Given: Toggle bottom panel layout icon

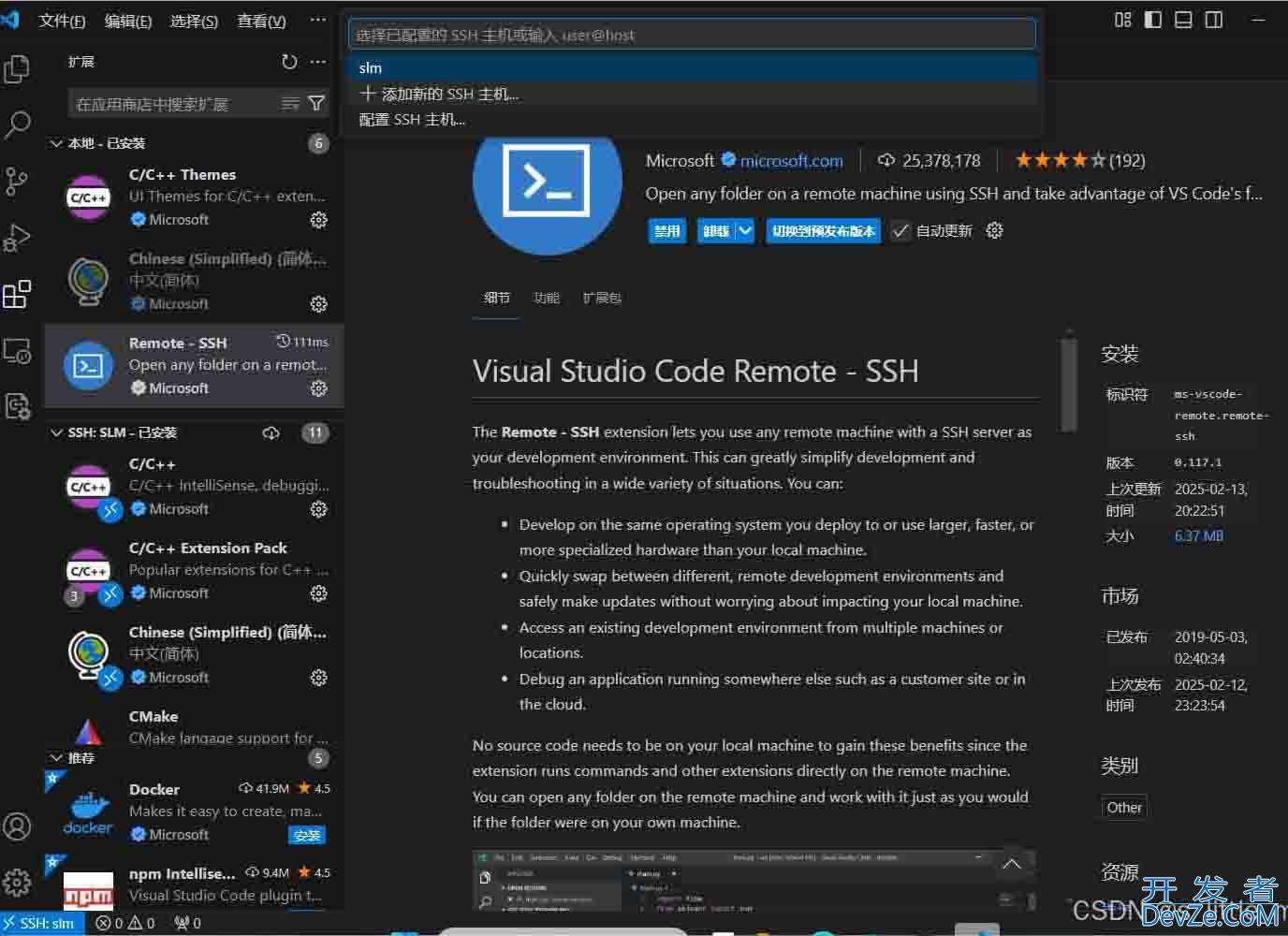Looking at the screenshot, I should click(1183, 20).
